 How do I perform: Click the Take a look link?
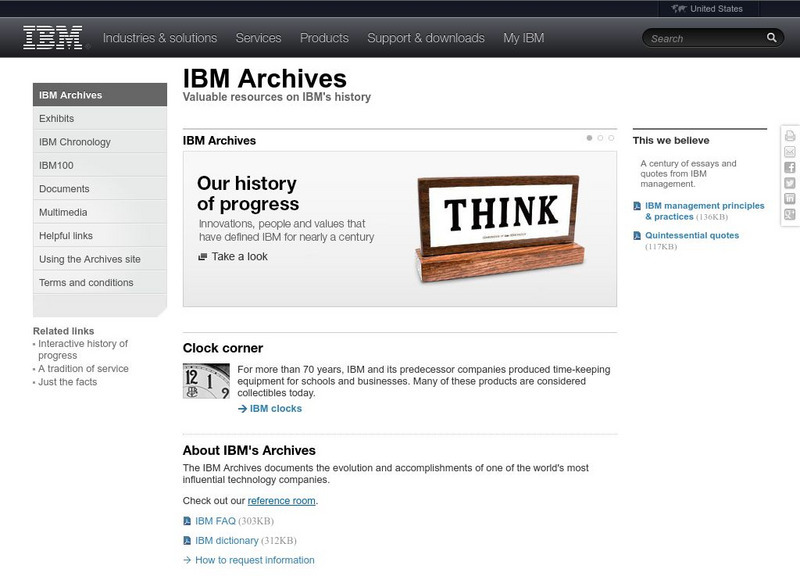click(239, 257)
